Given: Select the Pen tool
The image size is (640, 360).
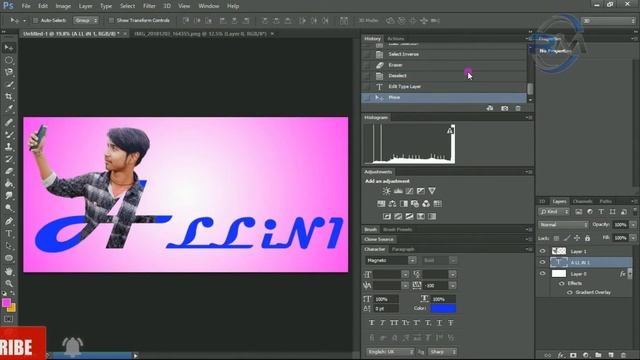Looking at the screenshot, I should tap(9, 221).
